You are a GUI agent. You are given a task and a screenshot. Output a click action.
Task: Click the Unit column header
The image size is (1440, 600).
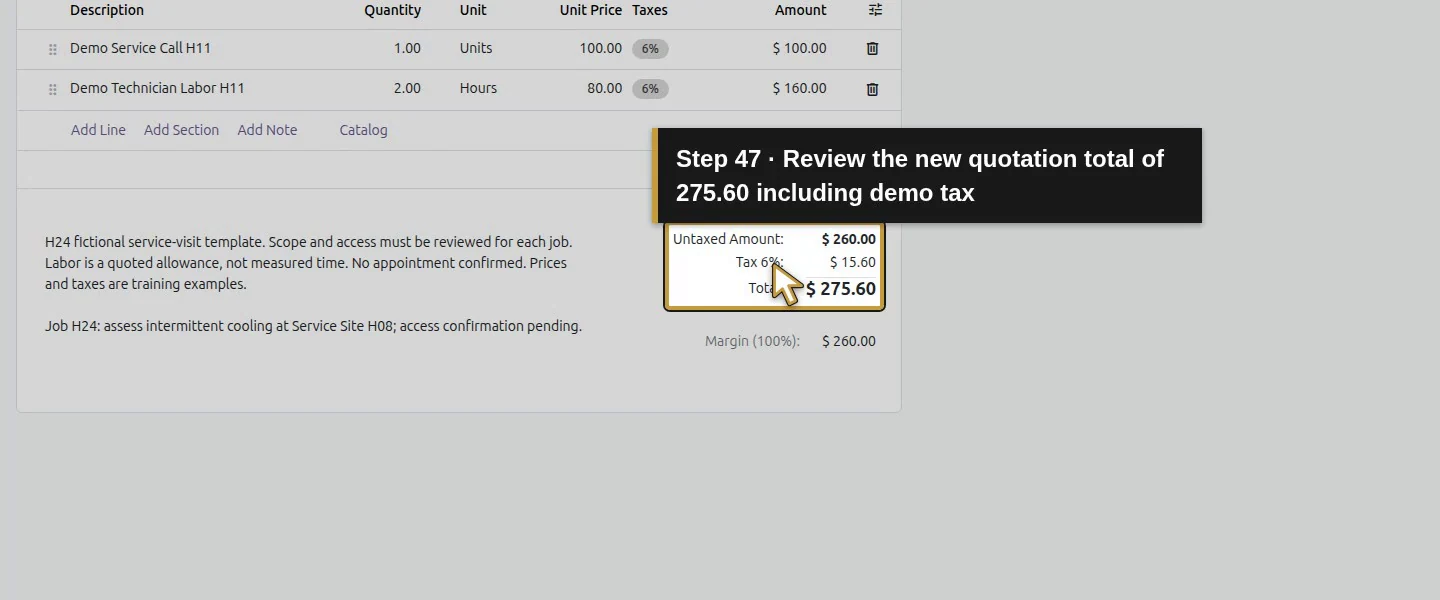tap(473, 10)
